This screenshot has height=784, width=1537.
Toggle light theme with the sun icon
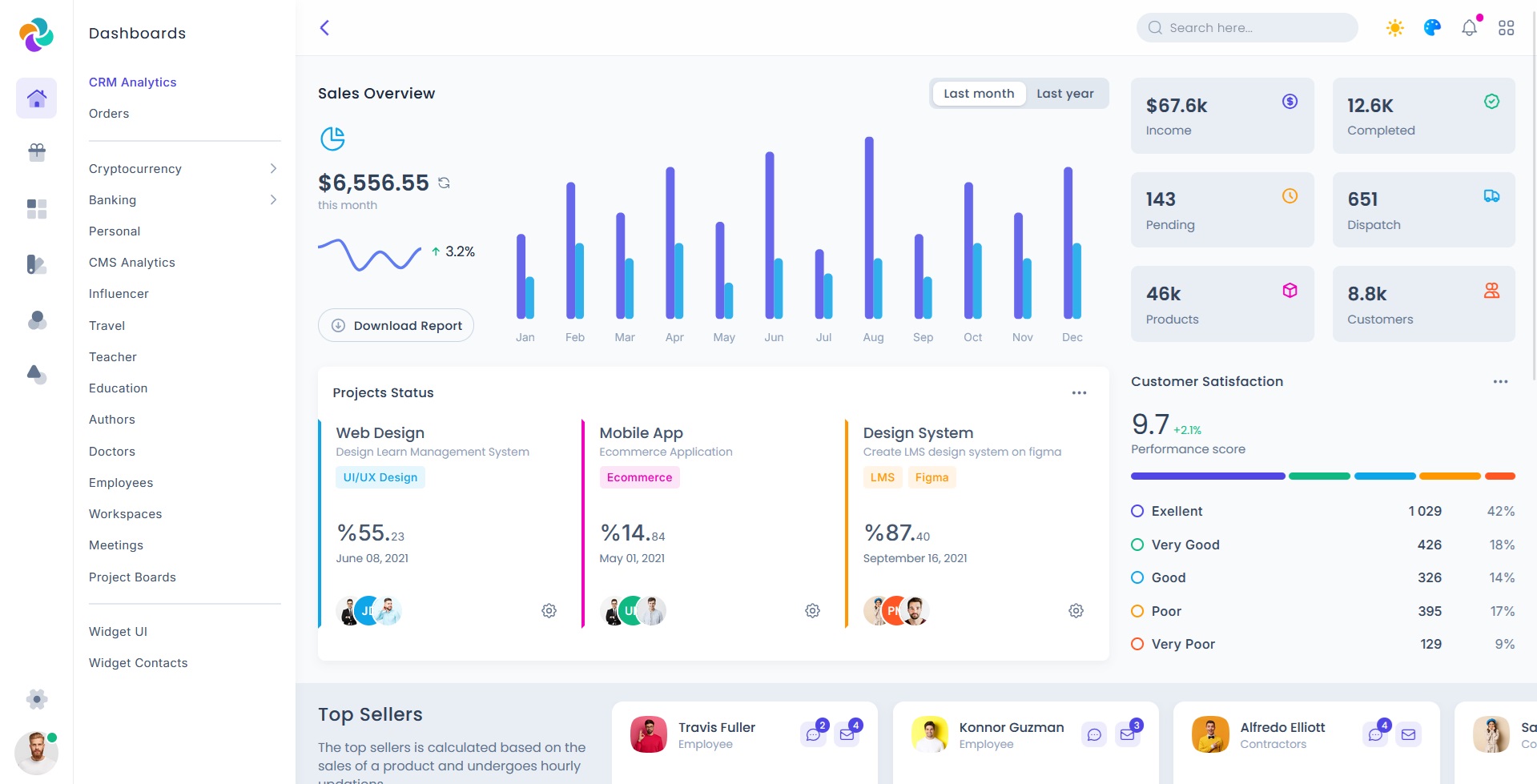pos(1394,27)
